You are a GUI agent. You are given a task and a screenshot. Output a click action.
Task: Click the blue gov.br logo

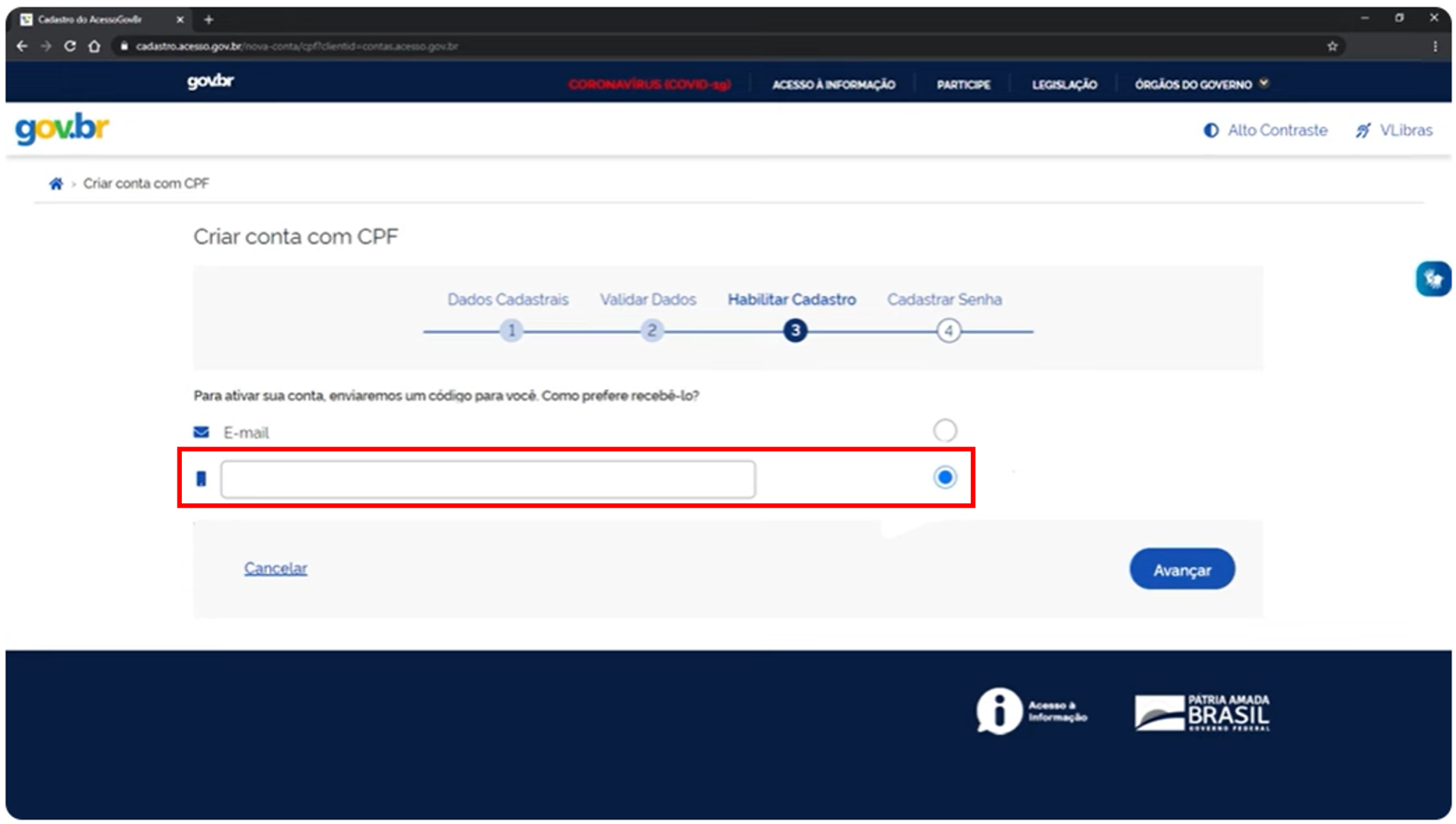tap(62, 129)
